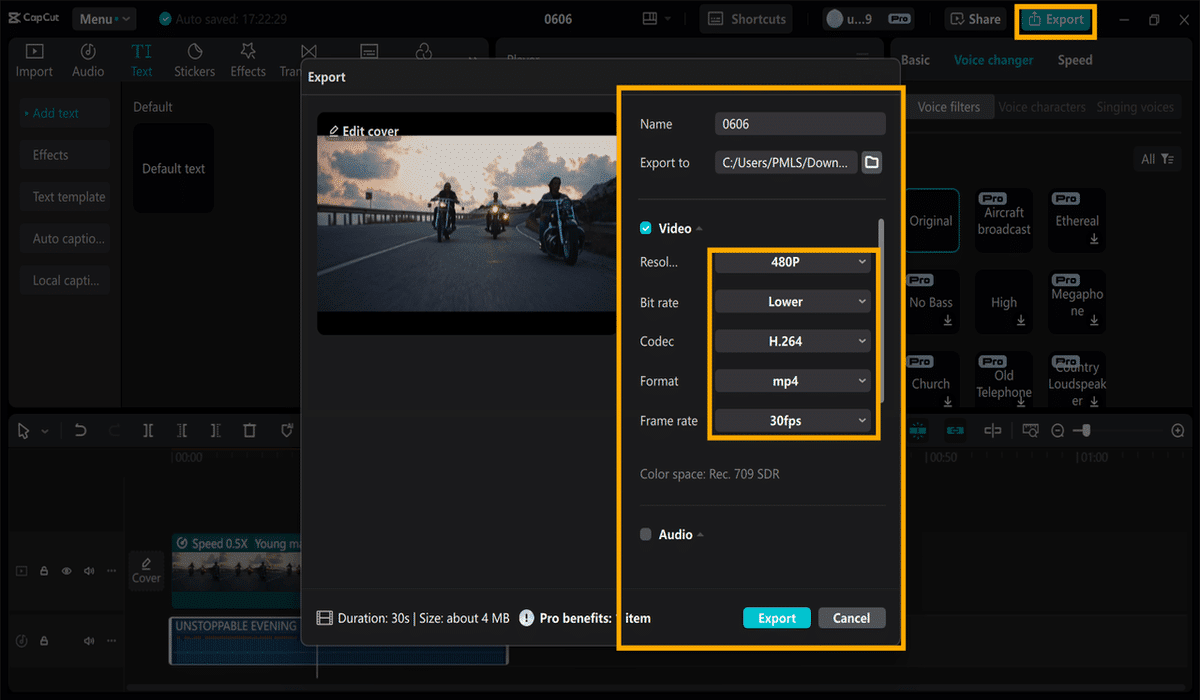Click the top Export button in title bar

point(1056,19)
